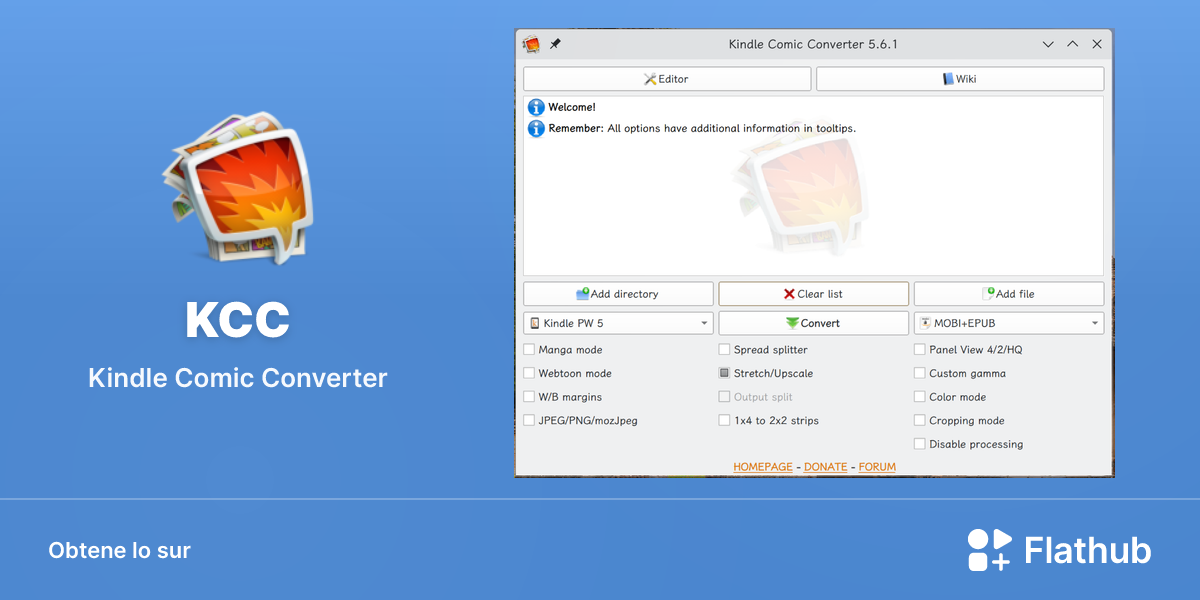Image resolution: width=1200 pixels, height=600 pixels.
Task: Open the Editor
Action: pyautogui.click(x=667, y=79)
